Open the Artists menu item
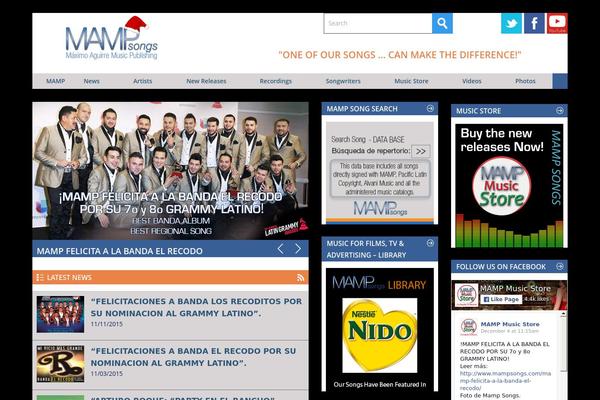The height and width of the screenshot is (400, 600). pyautogui.click(x=142, y=81)
